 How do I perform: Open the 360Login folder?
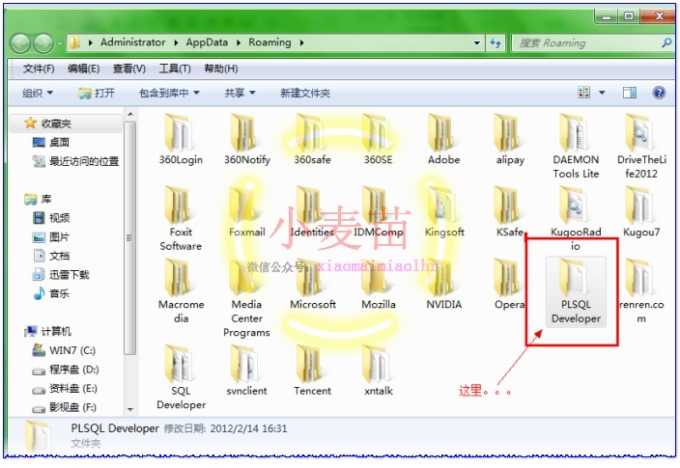tap(180, 140)
